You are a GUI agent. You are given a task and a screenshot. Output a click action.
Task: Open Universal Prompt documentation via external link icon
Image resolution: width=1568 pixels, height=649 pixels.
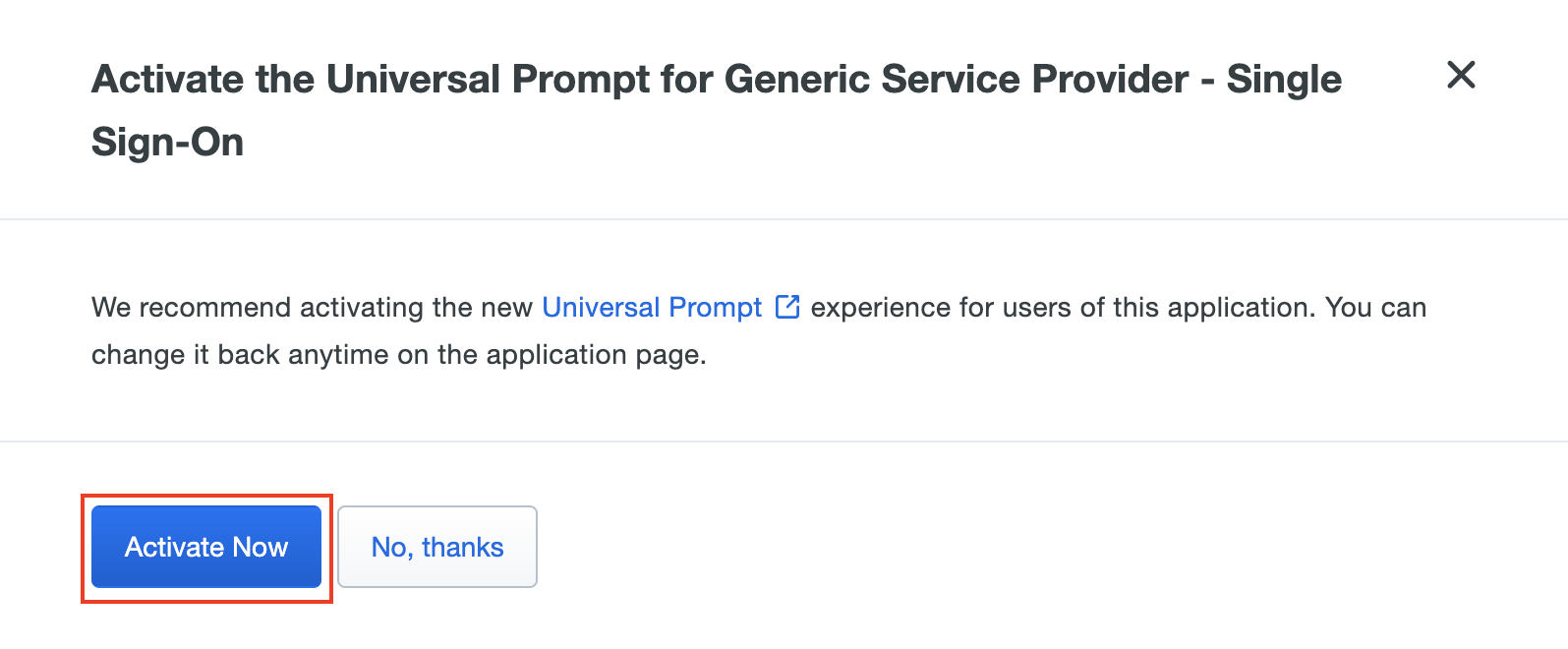click(787, 307)
